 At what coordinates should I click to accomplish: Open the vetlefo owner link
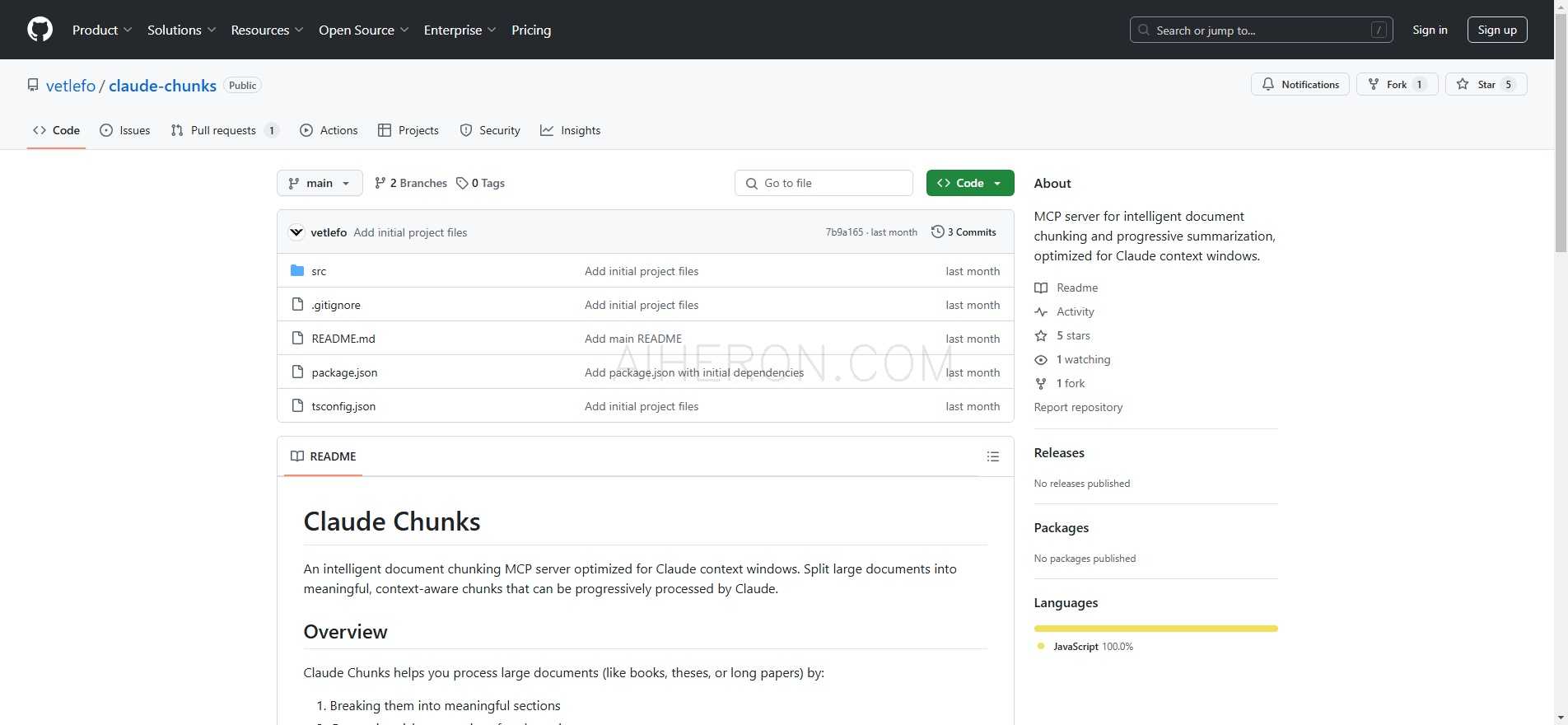(x=71, y=86)
